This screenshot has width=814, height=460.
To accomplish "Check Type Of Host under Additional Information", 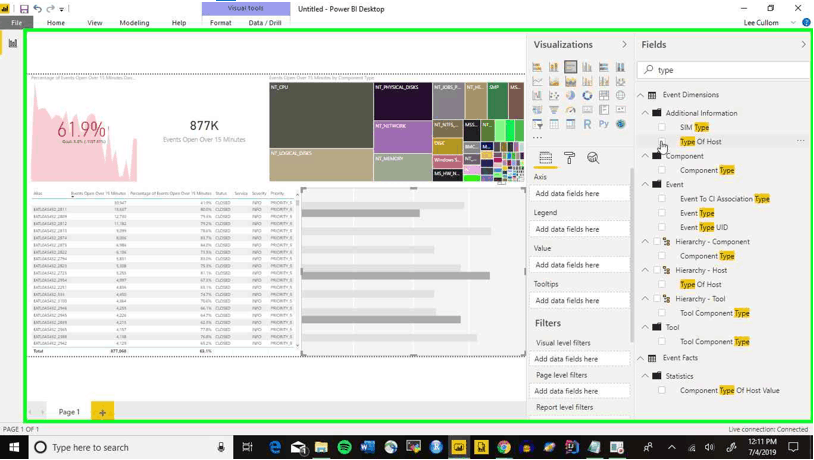I will tap(662, 142).
